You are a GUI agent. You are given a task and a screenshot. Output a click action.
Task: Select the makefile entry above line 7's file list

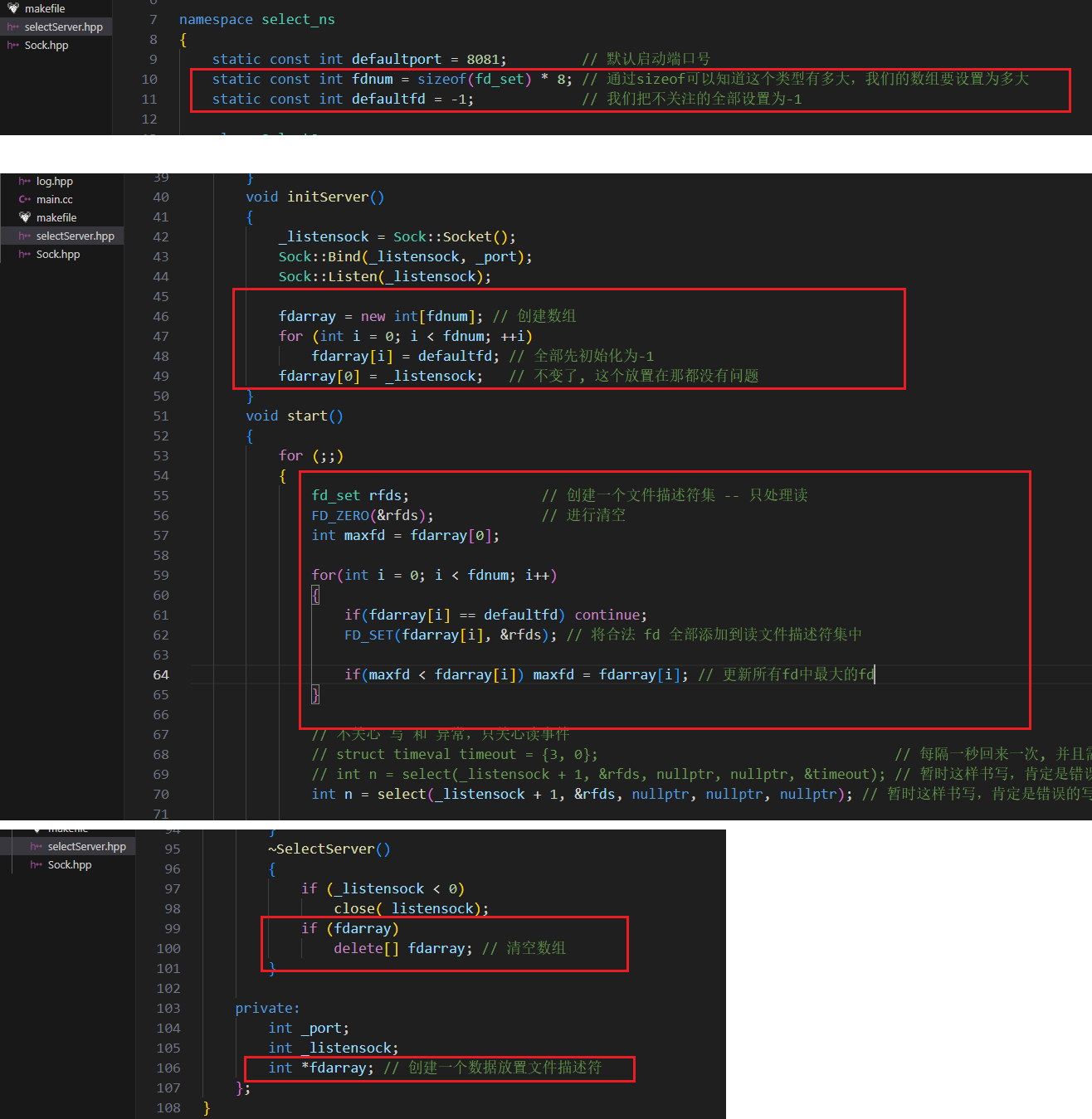tap(45, 8)
